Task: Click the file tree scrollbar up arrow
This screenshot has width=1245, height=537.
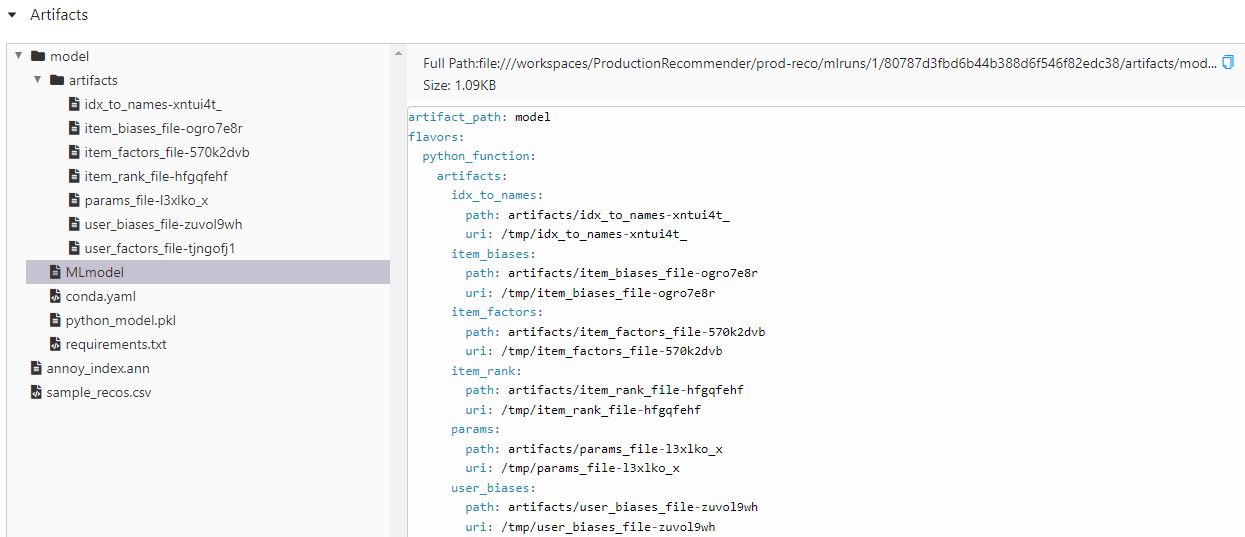Action: click(x=399, y=53)
